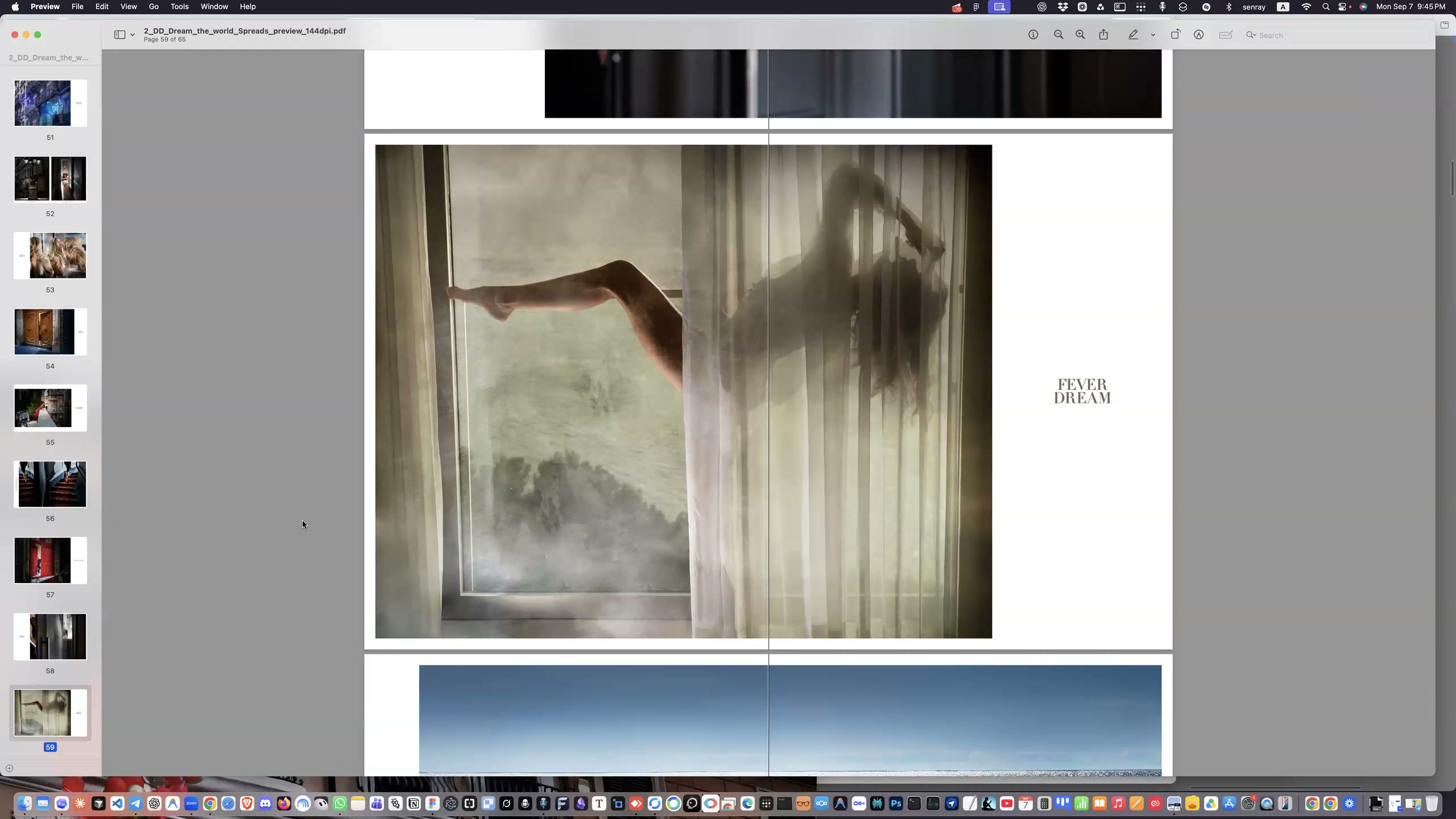The width and height of the screenshot is (1456, 819).
Task: Click the Form Filling toolbar icon
Action: click(1226, 35)
